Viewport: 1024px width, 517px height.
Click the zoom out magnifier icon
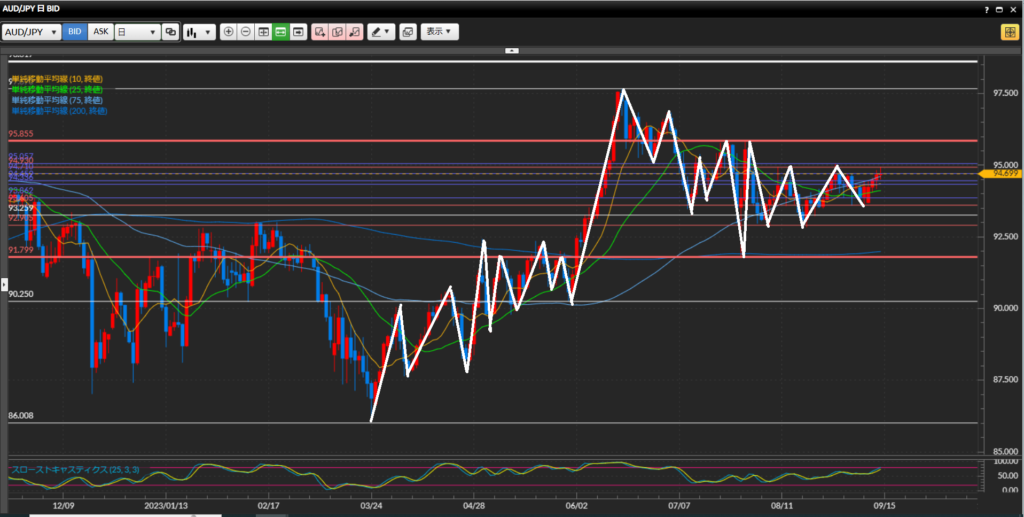click(246, 32)
